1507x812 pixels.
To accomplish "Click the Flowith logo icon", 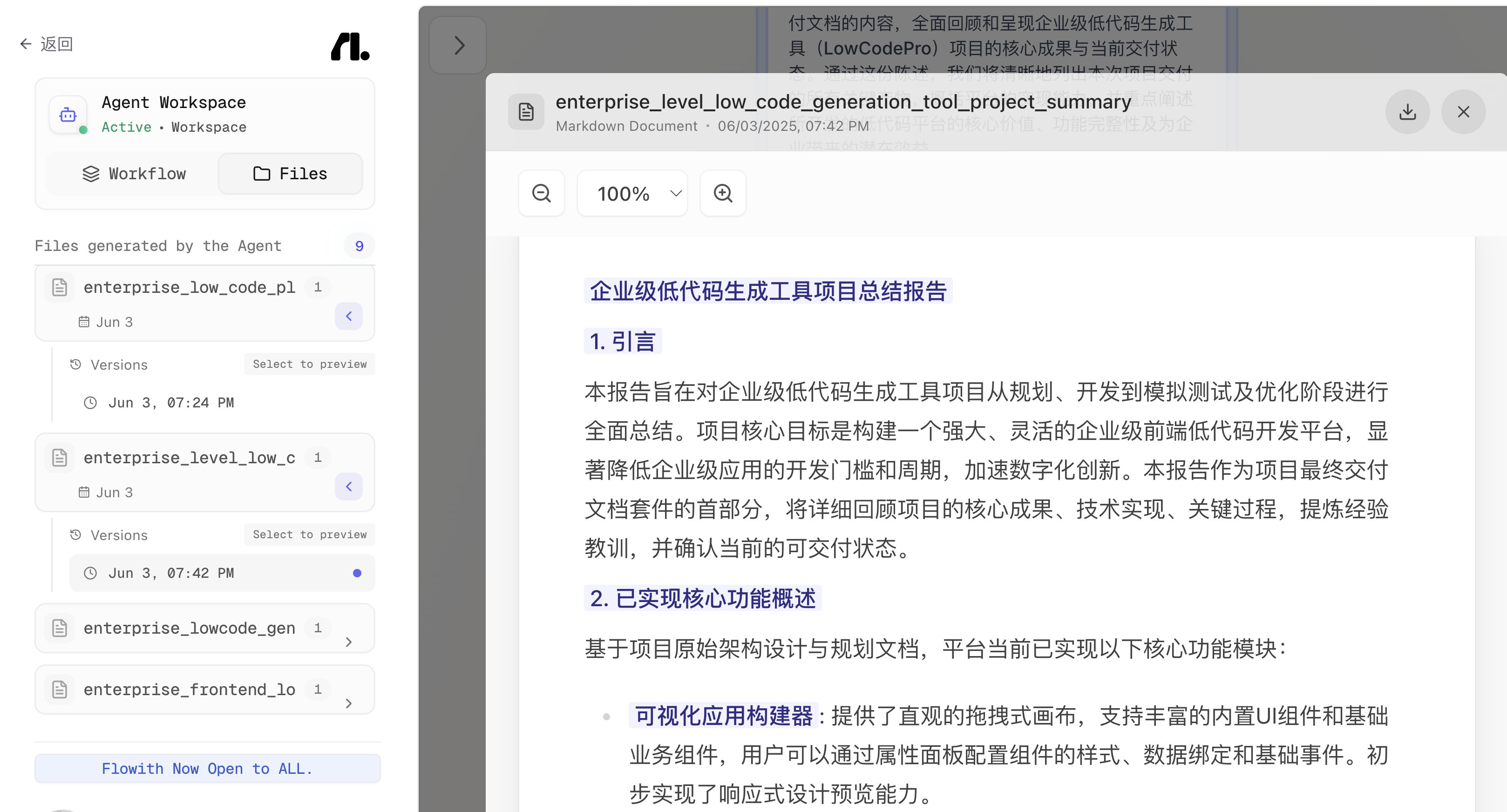I will click(x=350, y=46).
